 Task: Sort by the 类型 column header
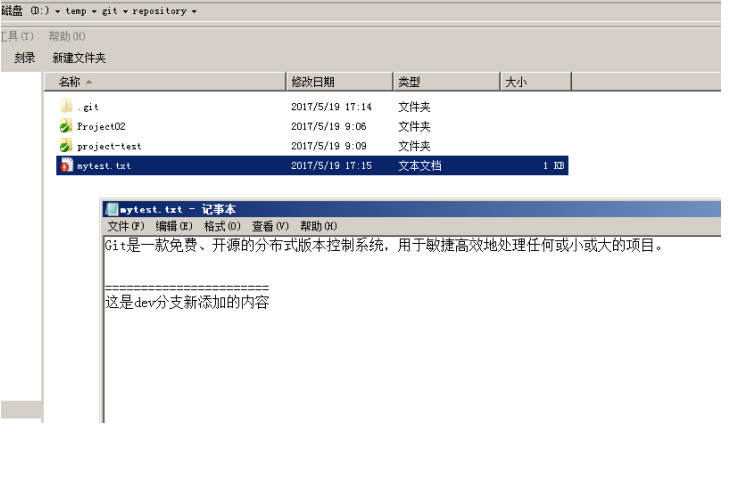click(447, 82)
